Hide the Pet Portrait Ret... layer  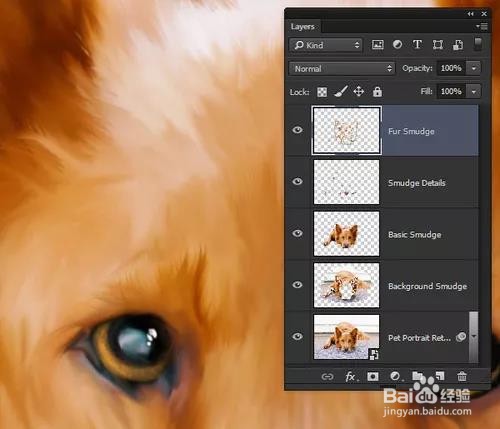[297, 336]
